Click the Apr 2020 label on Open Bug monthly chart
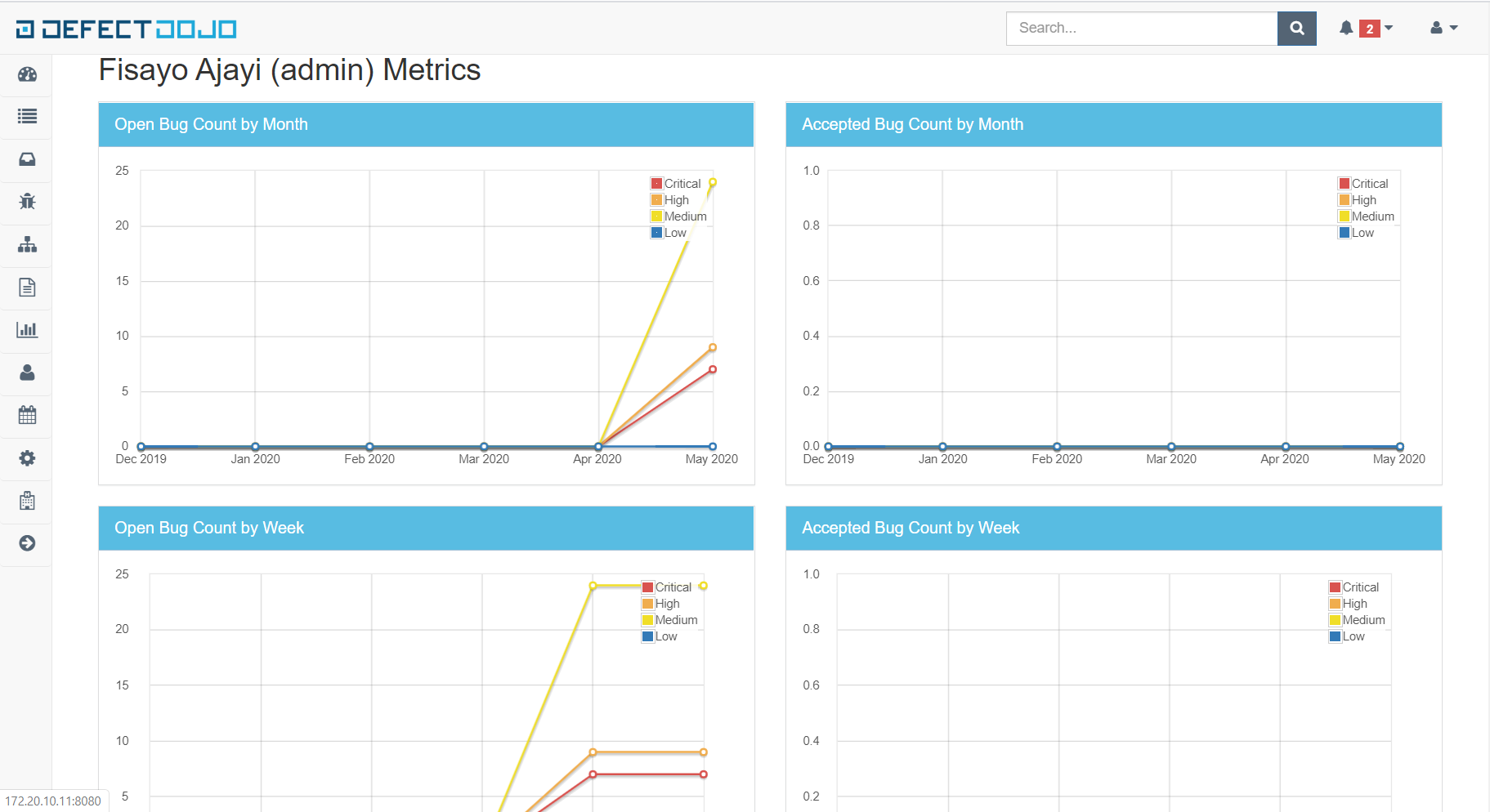The image size is (1490, 812). click(x=597, y=459)
